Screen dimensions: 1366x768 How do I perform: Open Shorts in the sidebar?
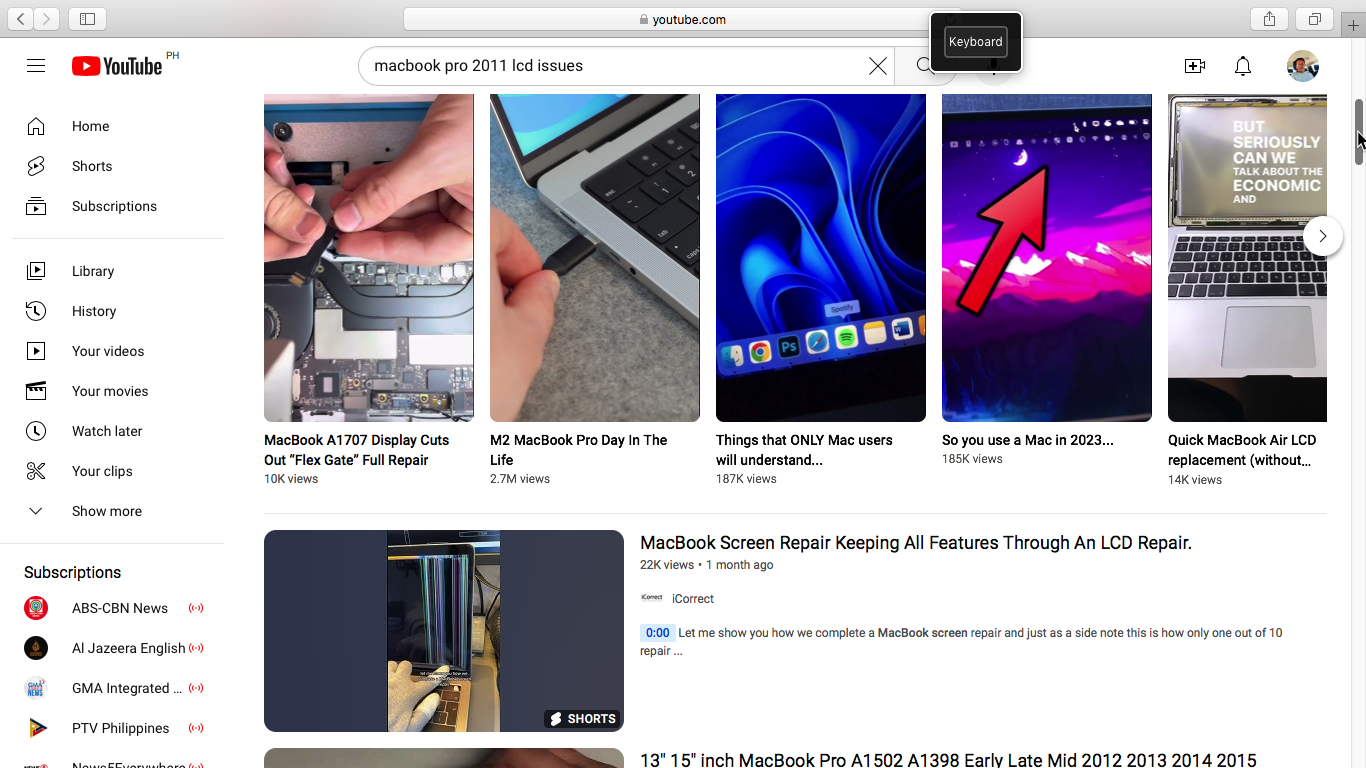click(x=118, y=166)
